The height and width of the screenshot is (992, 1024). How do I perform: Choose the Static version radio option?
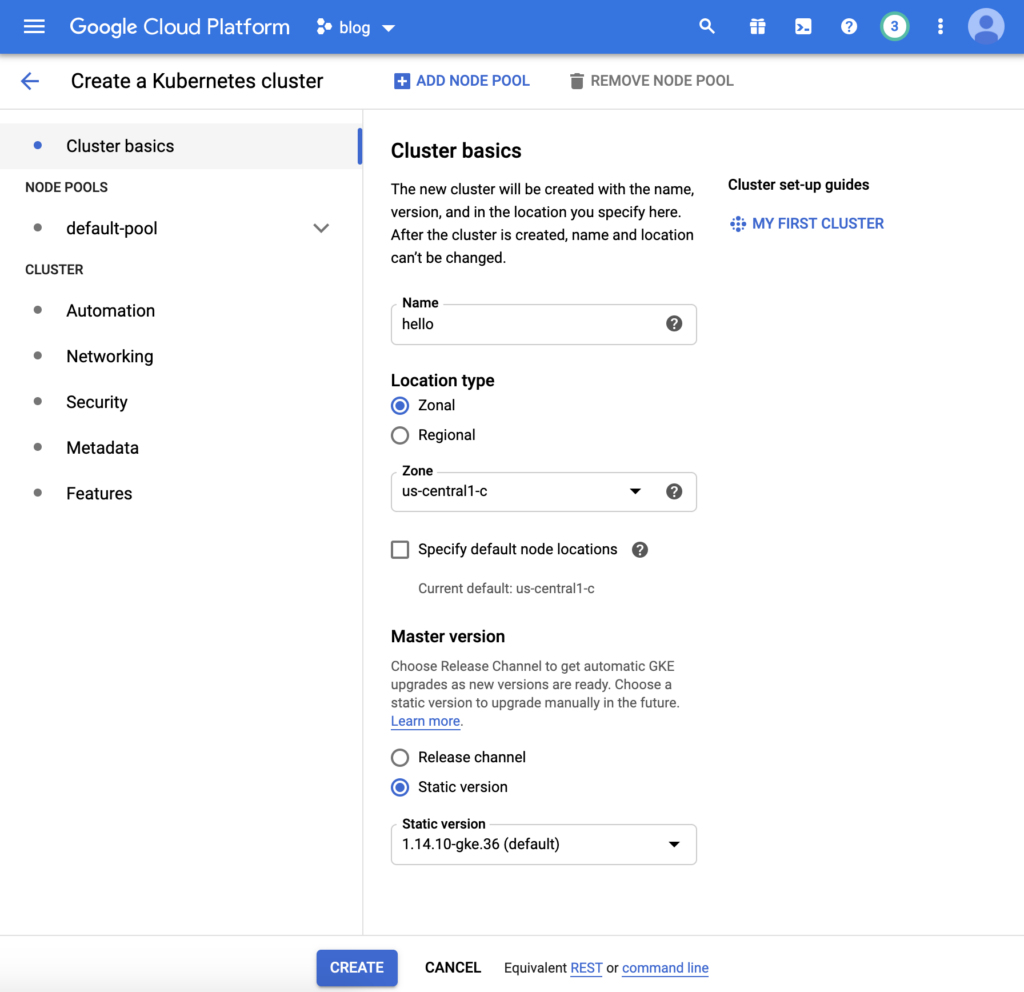pos(400,788)
